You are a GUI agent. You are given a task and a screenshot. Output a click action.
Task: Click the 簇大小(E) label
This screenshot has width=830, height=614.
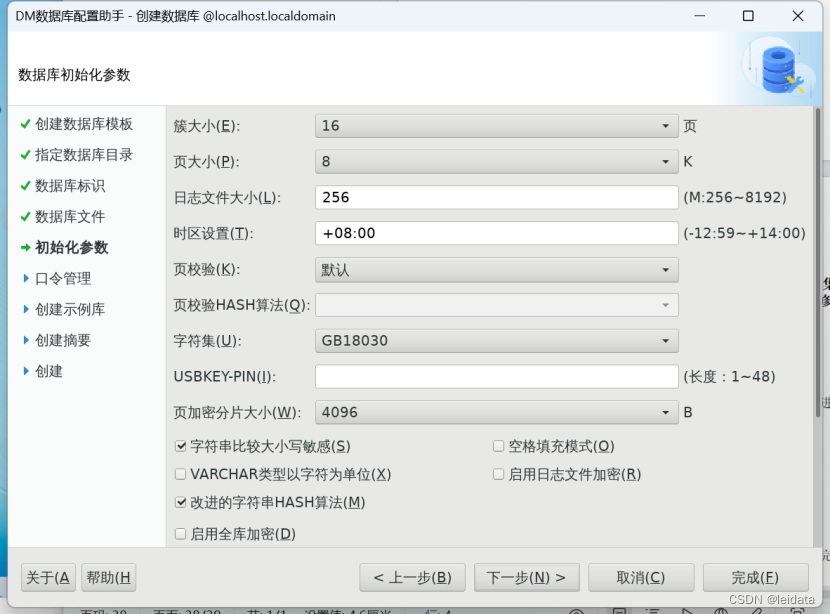click(x=207, y=126)
